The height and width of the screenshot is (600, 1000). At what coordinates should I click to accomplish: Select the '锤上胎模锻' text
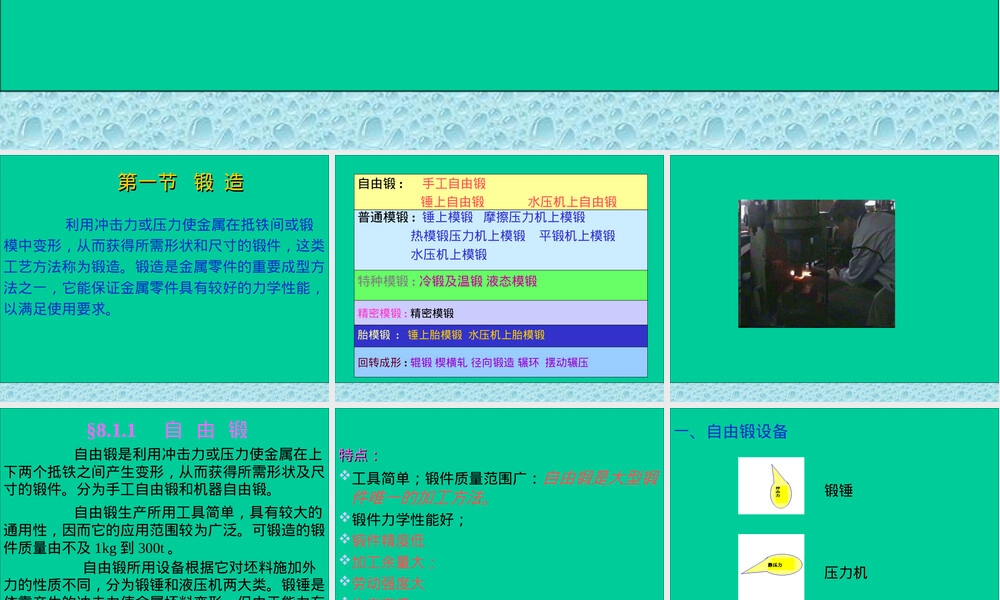point(434,335)
